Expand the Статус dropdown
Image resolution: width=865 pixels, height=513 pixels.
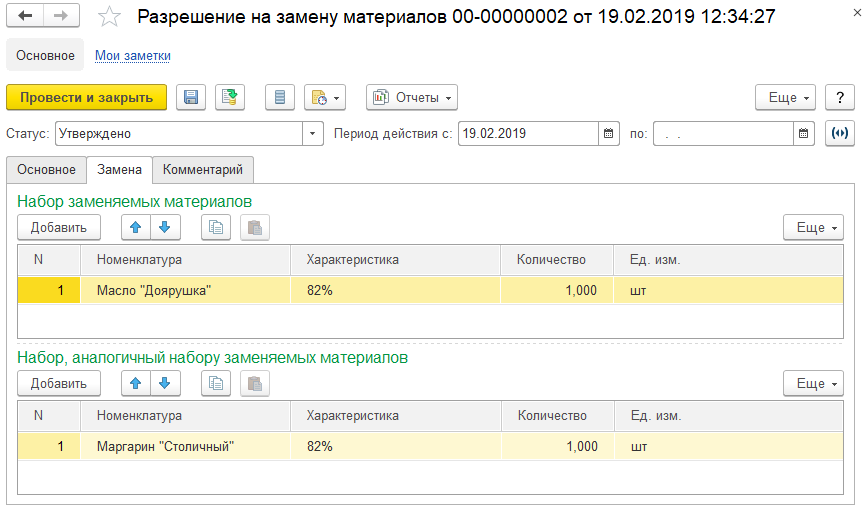point(314,133)
